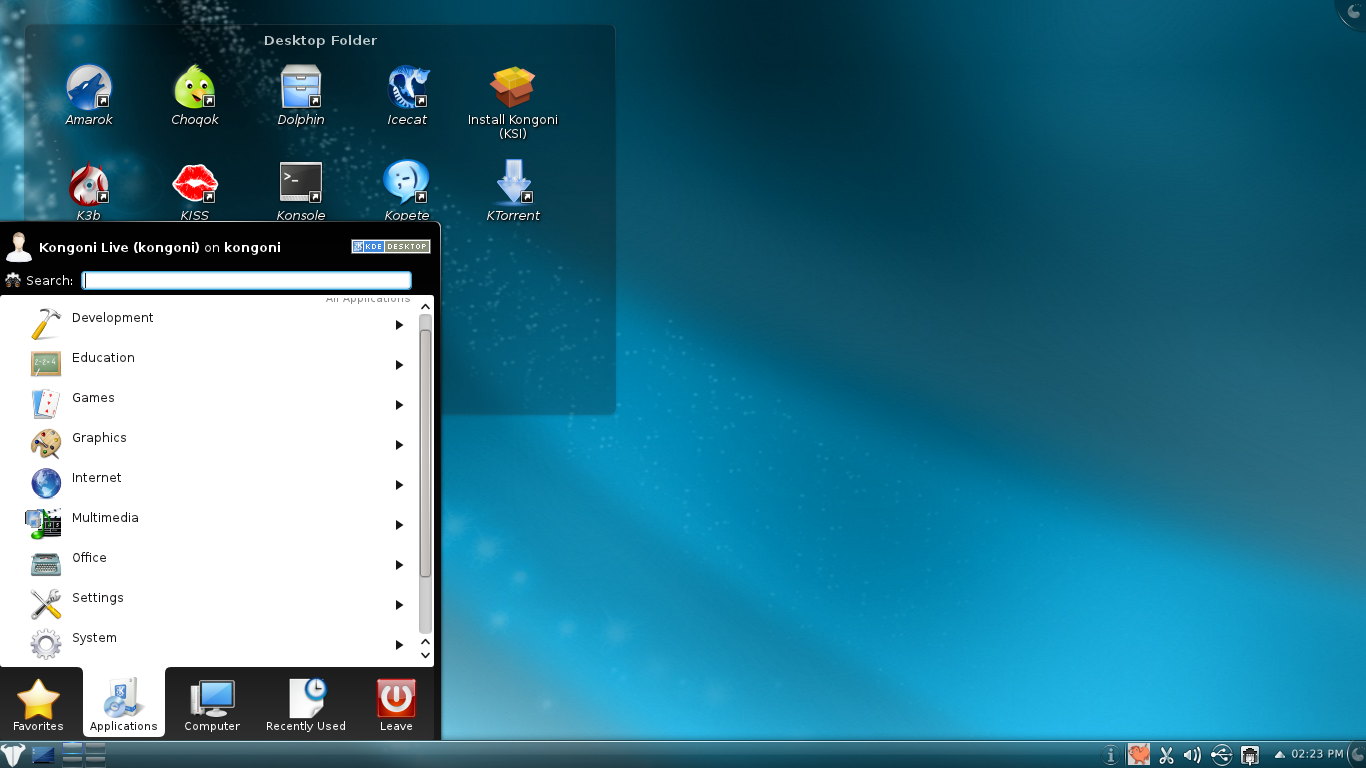The image size is (1366, 768).
Task: Open the Dolphin file manager icon
Action: 300,85
